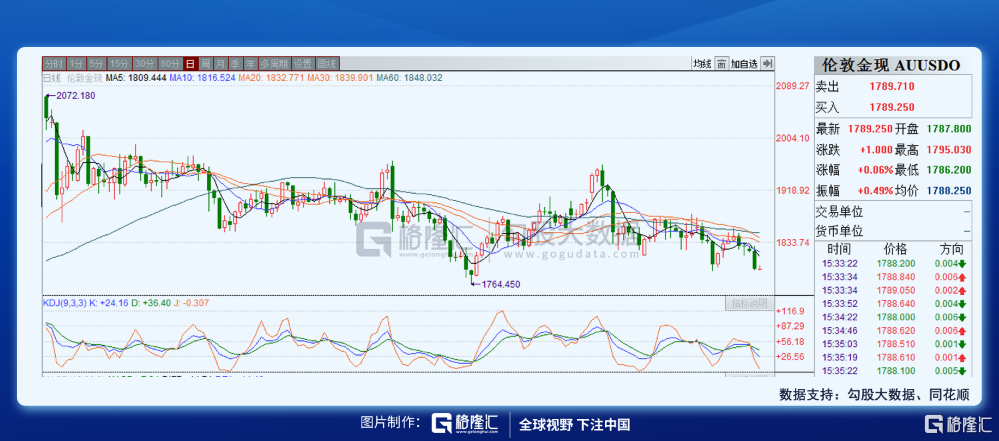Toggle the 窗 window layout icon

click(x=721, y=64)
